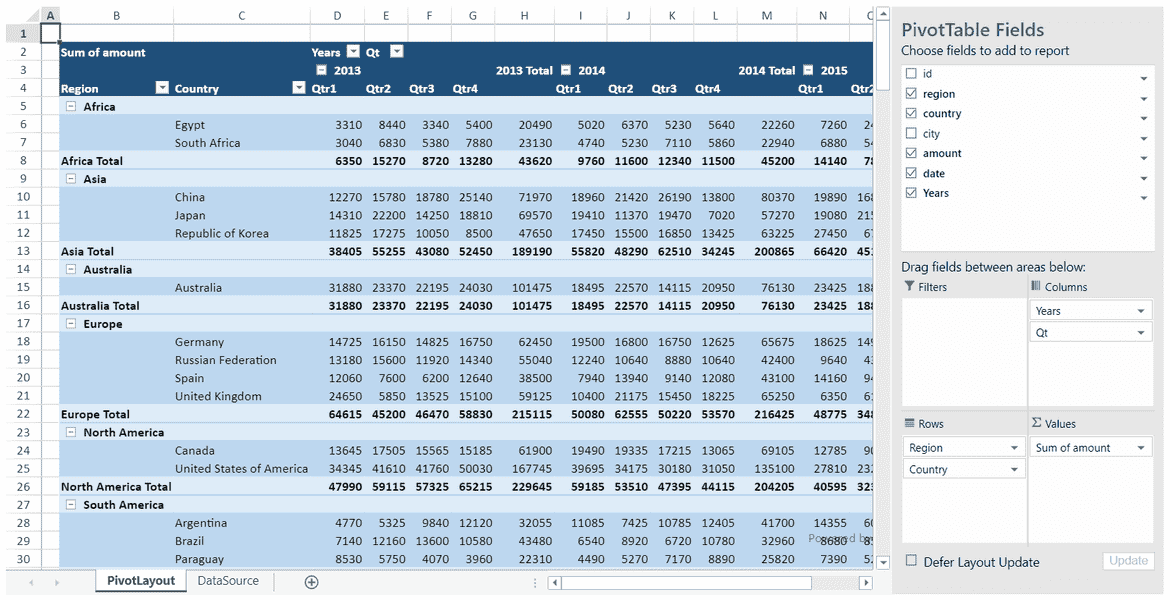Click the Sigma icon beside Values label
This screenshot has height=600, width=1170.
(x=1036, y=423)
